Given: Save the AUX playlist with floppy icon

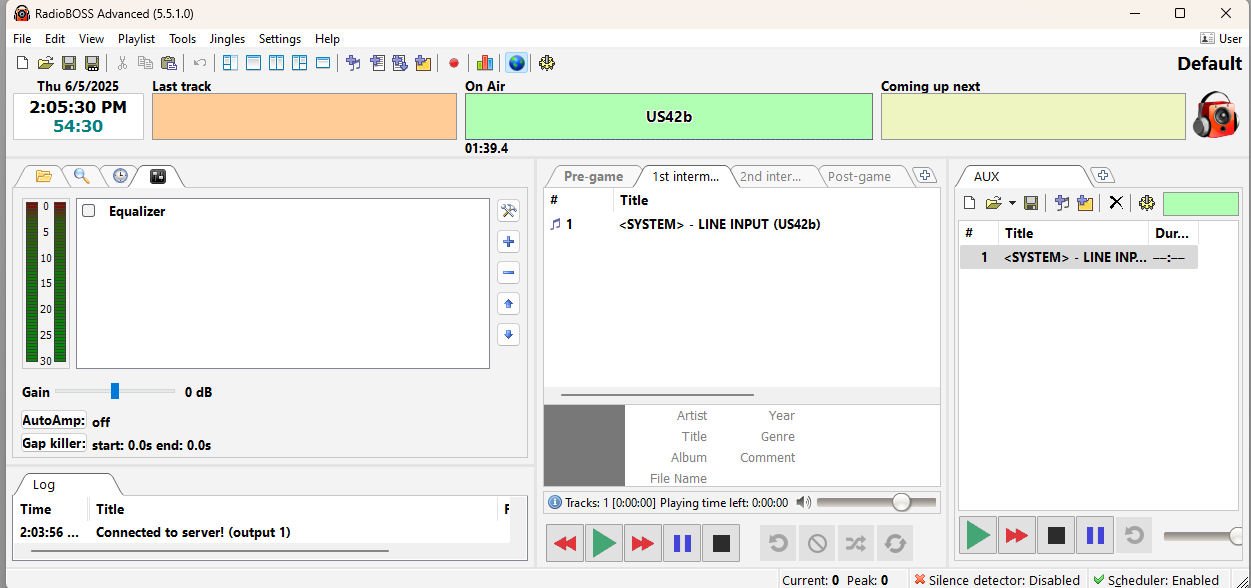Looking at the screenshot, I should click(x=1031, y=203).
